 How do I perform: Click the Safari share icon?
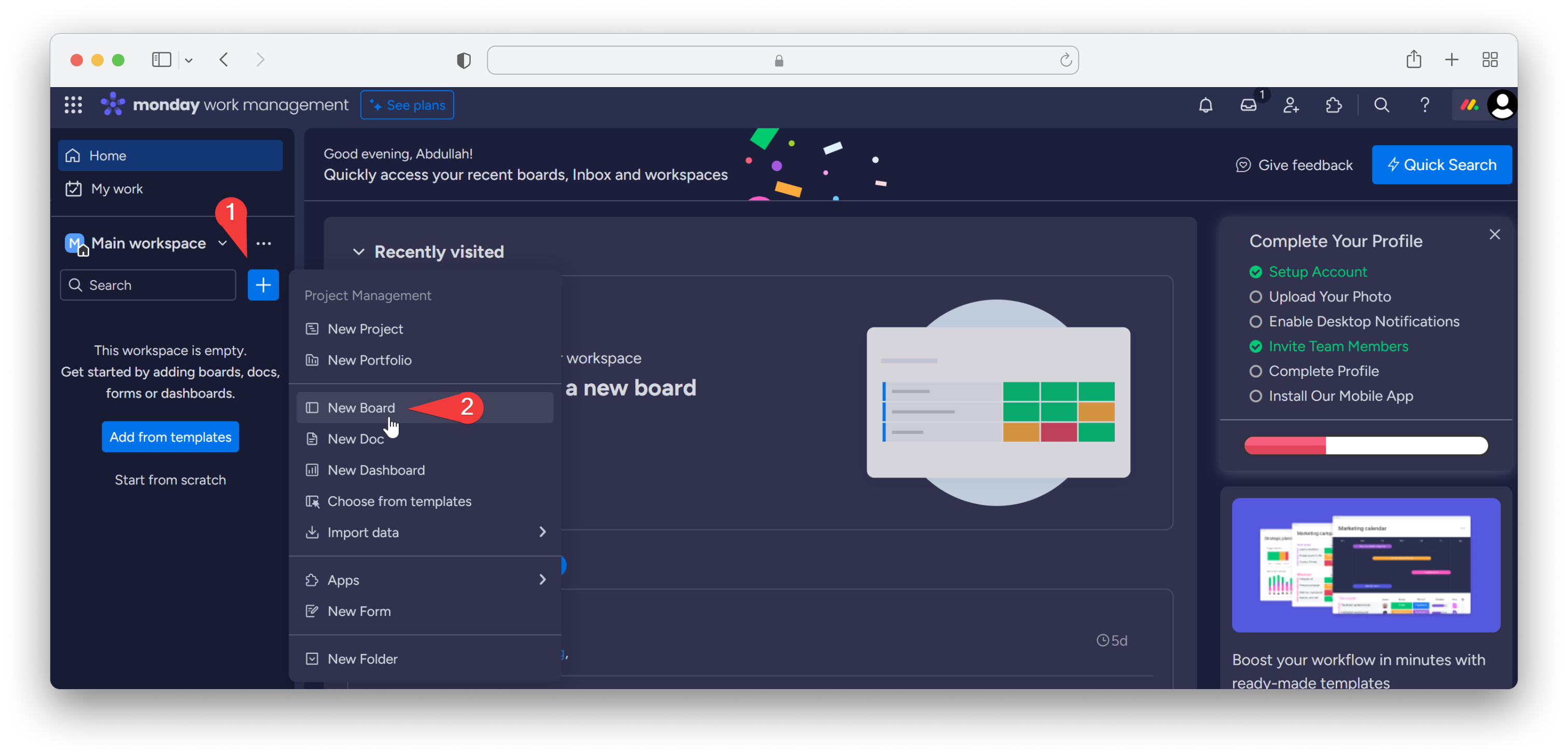1413,59
